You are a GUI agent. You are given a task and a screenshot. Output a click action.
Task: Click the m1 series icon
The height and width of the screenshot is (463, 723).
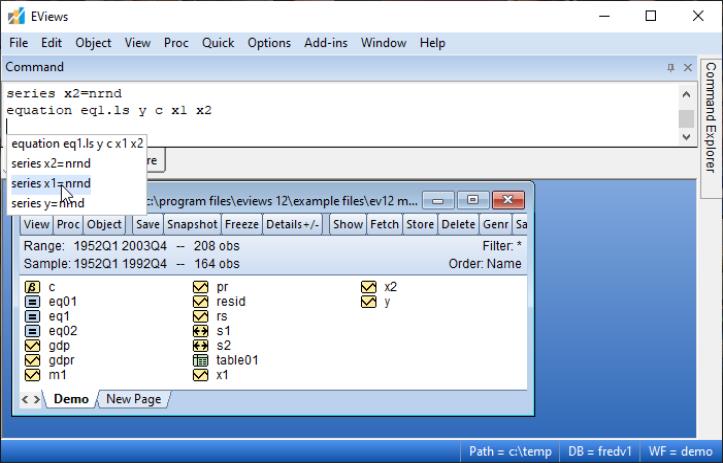(x=31, y=375)
